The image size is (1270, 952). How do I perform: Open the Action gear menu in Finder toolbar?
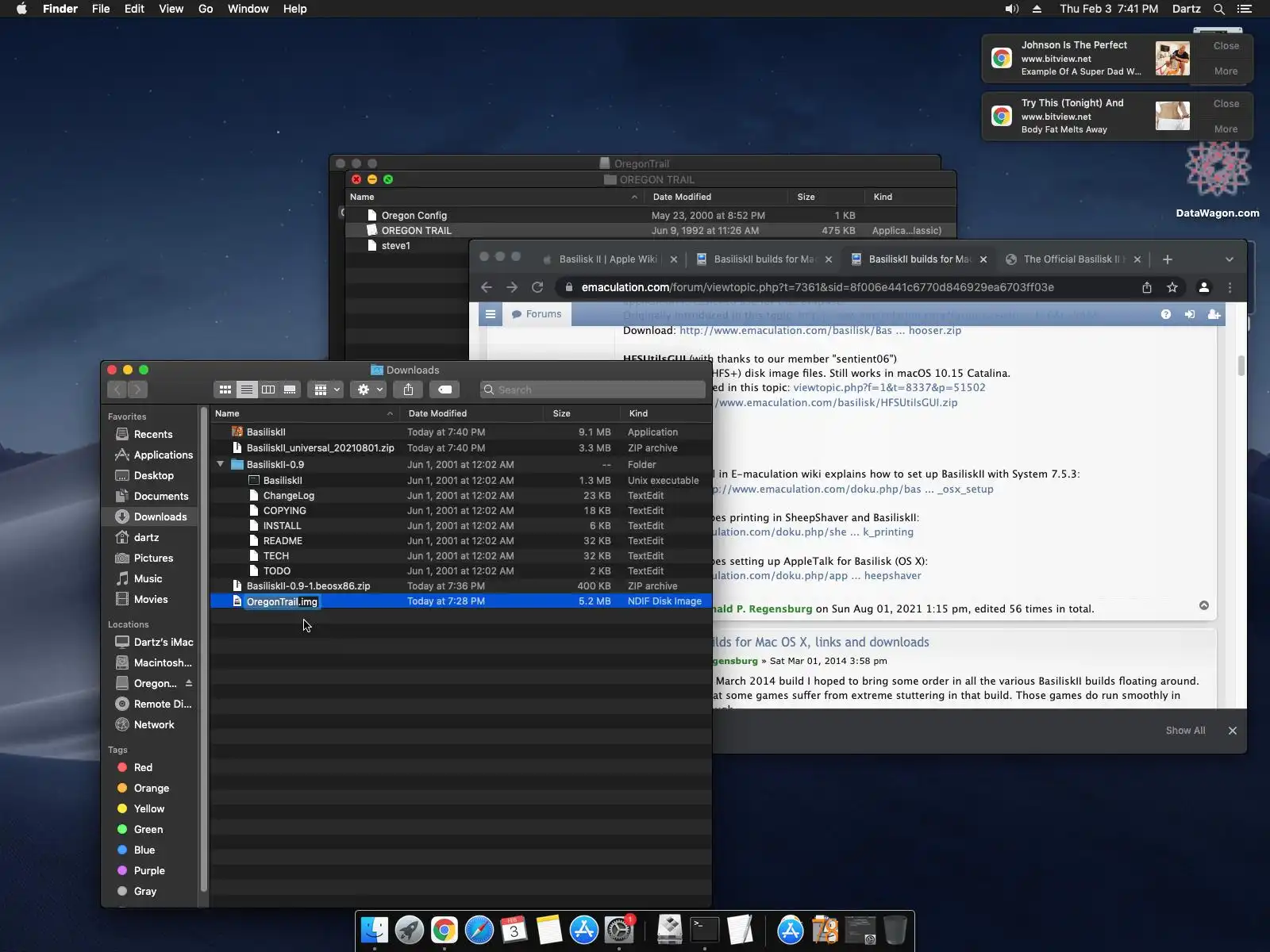370,390
